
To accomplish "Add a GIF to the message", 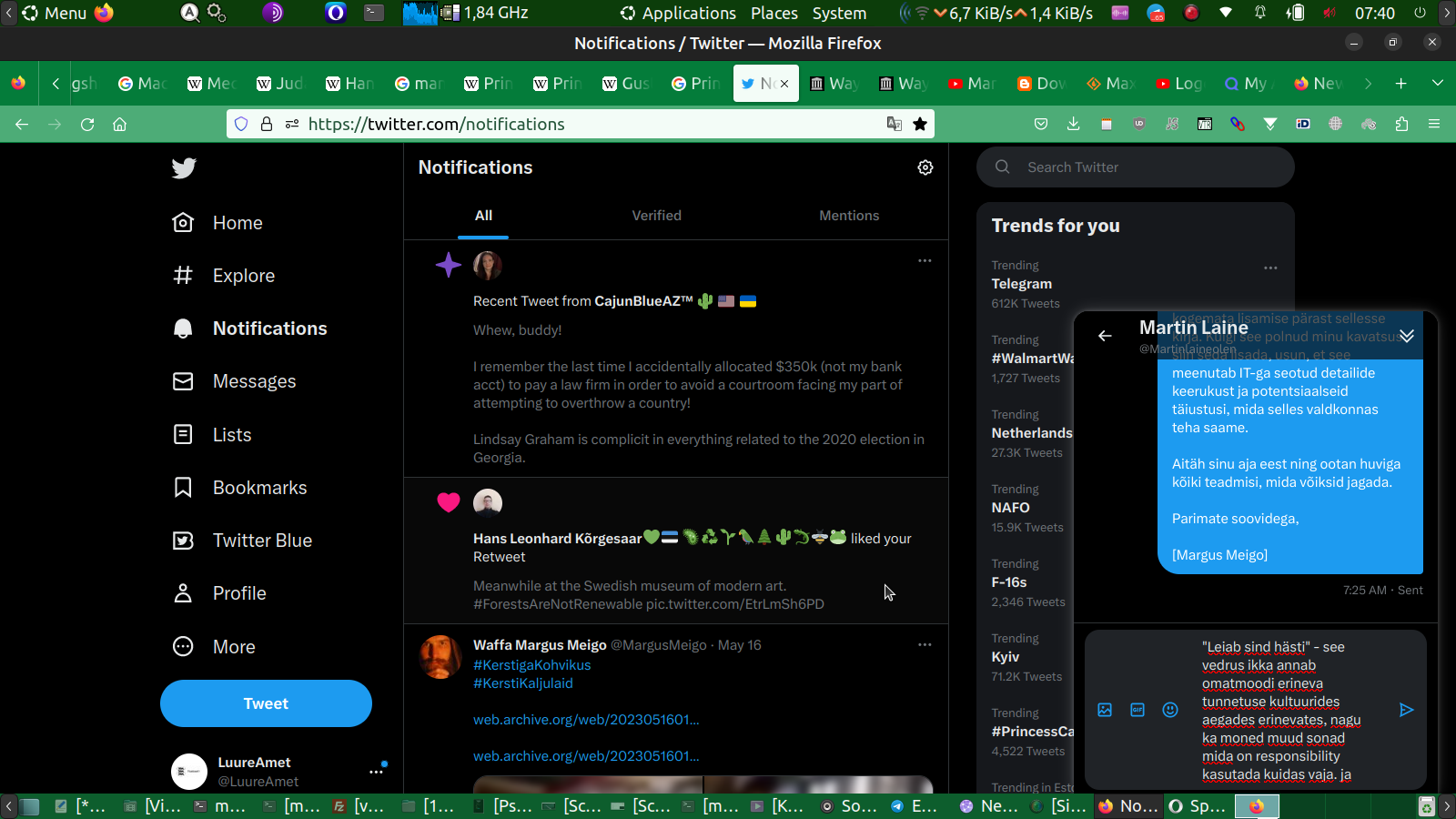I will click(1137, 710).
